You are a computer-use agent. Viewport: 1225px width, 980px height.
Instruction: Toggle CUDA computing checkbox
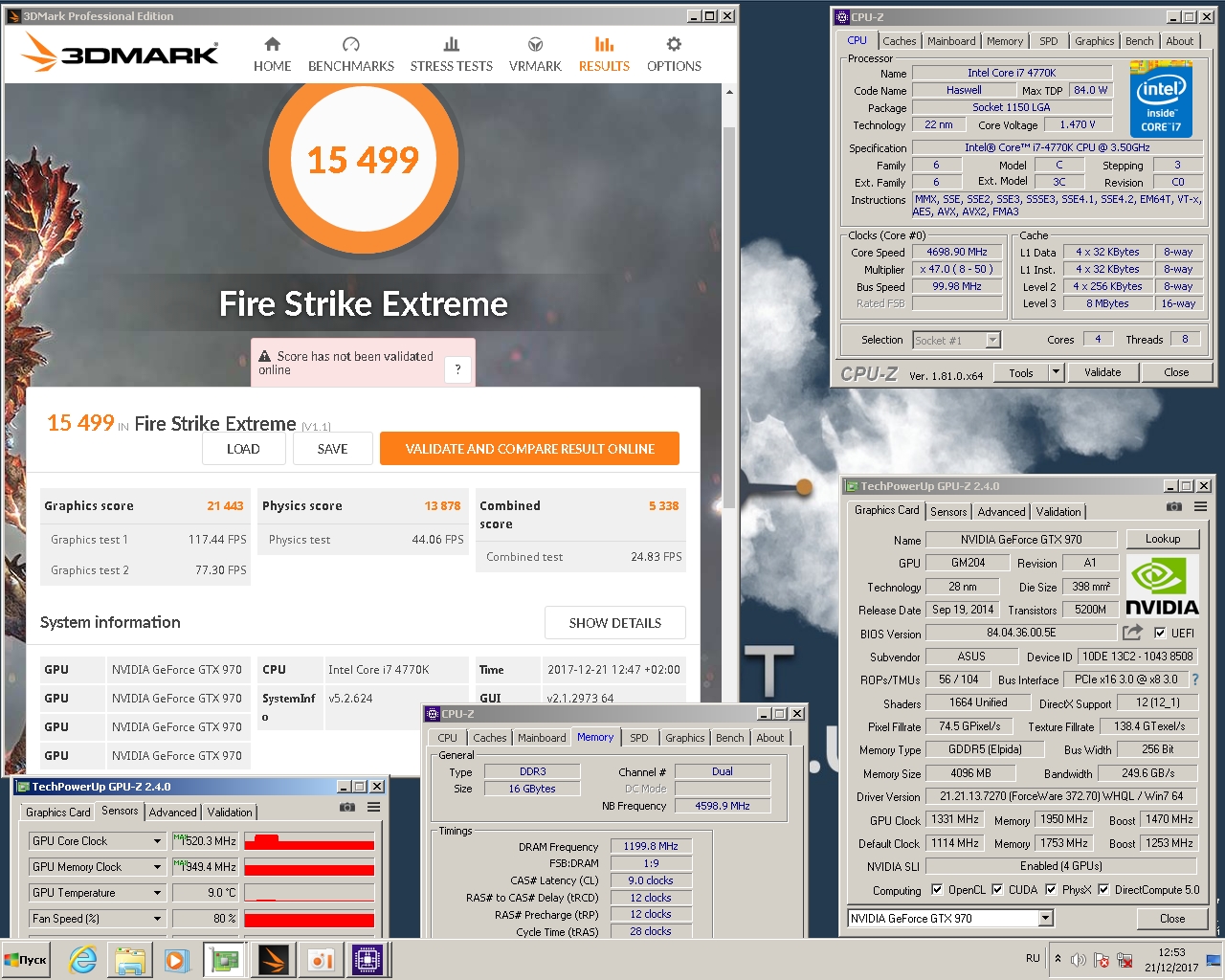click(997, 889)
